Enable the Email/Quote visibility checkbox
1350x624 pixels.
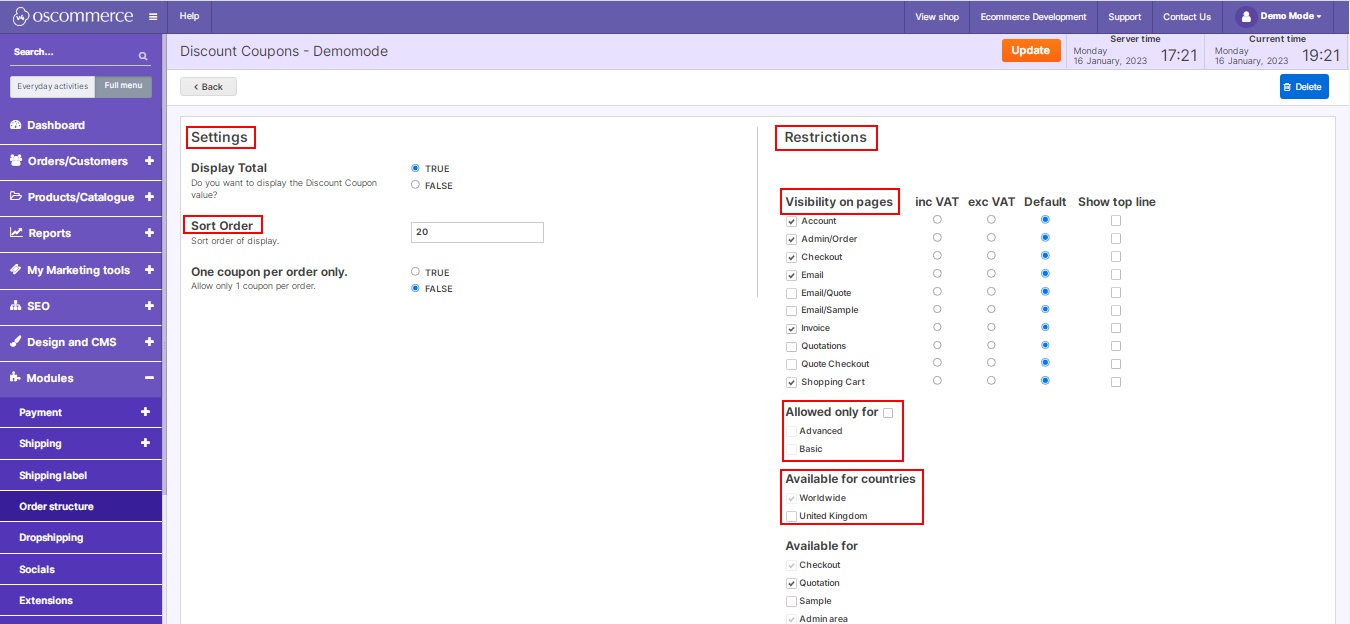click(x=792, y=293)
